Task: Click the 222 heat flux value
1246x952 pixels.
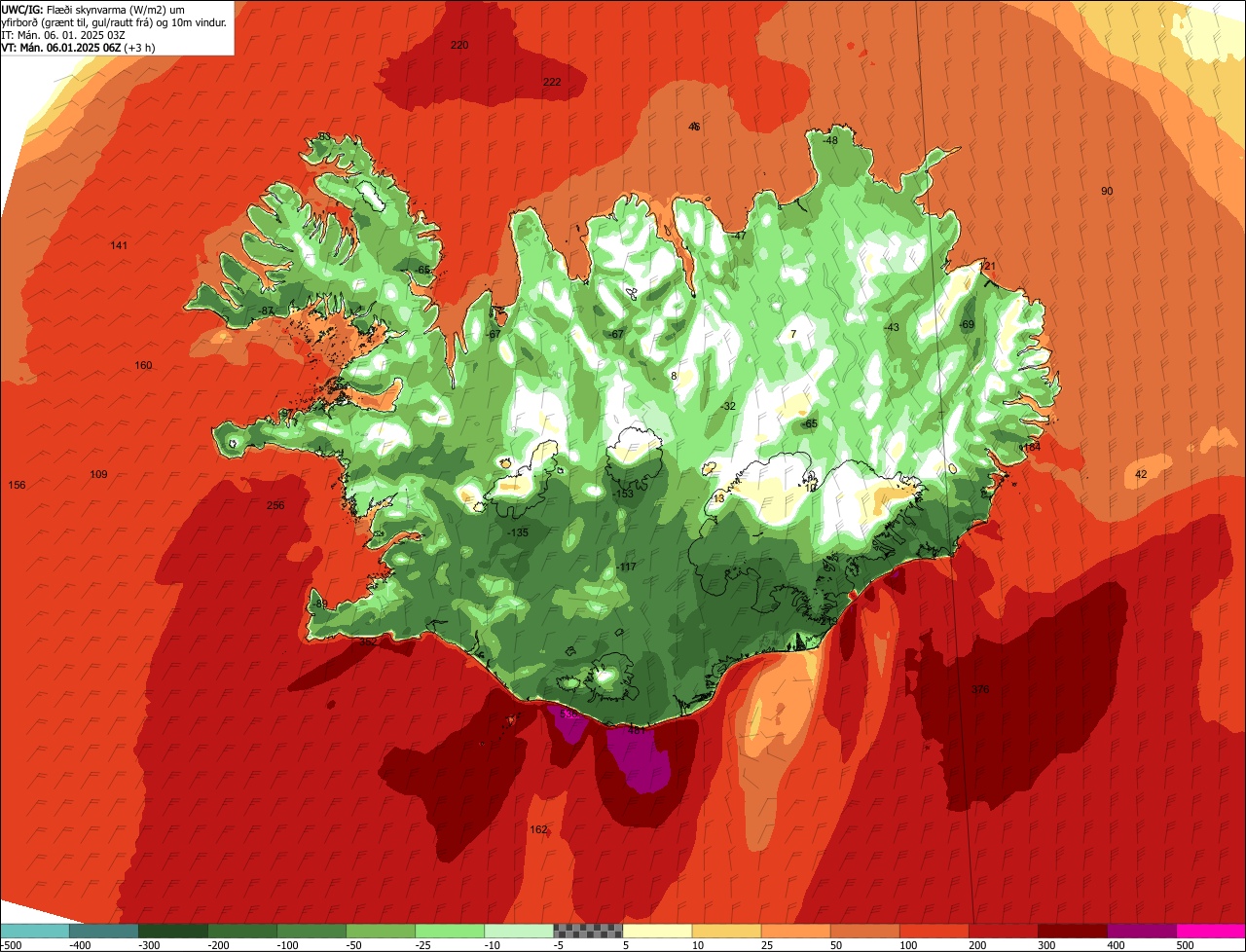Action: tap(552, 82)
